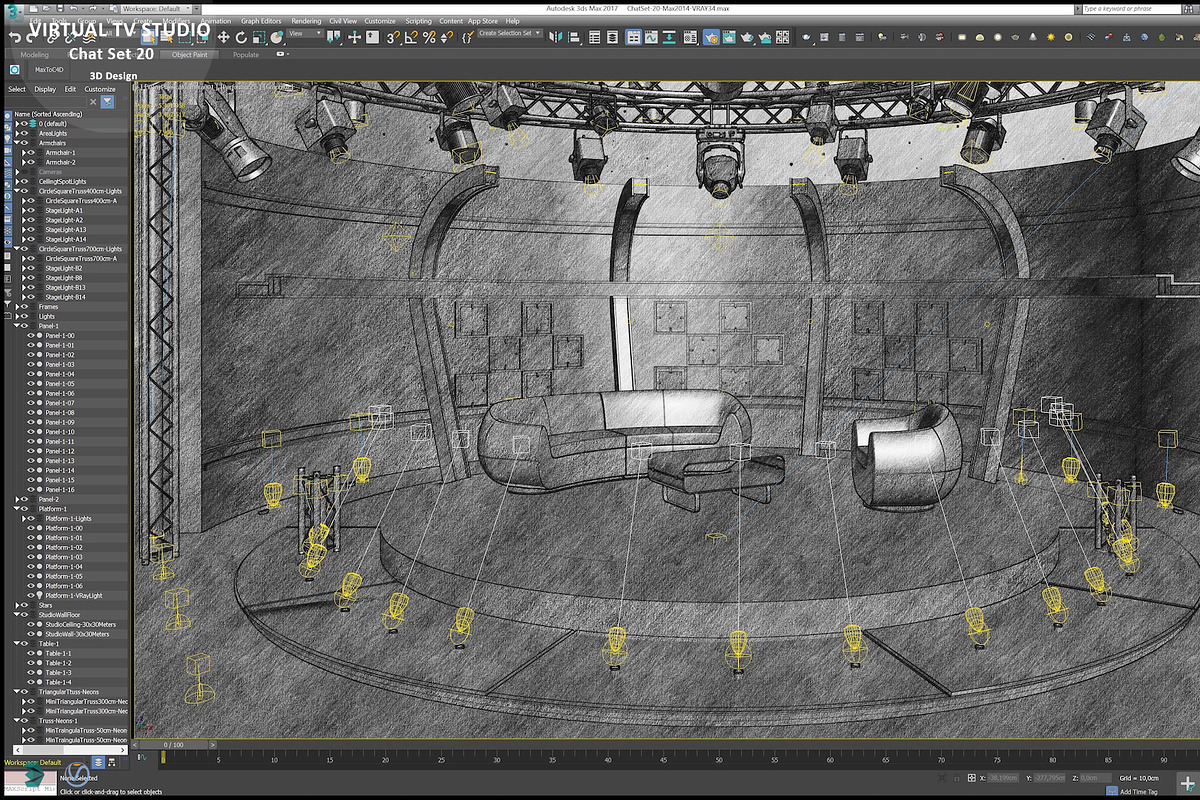The image size is (1200, 800).
Task: Click the MaxToC4D plugin round icon
Action: [x=15, y=70]
